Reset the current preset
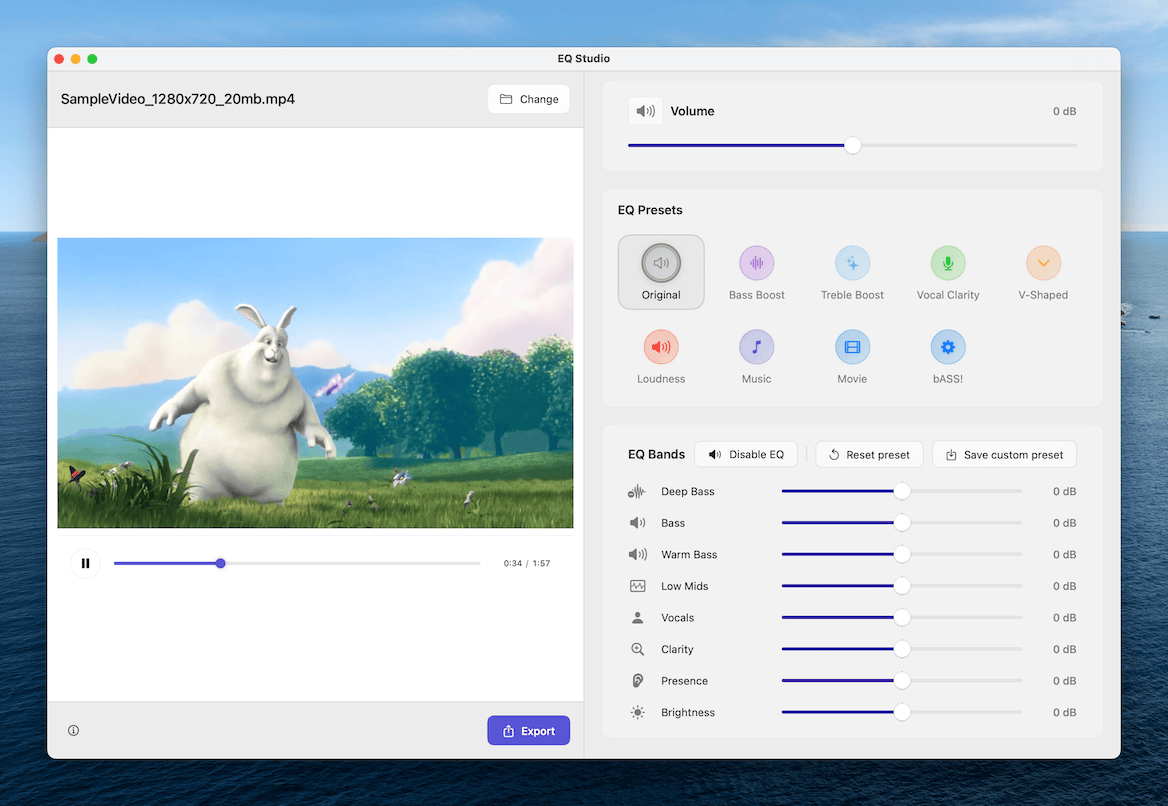The height and width of the screenshot is (806, 1168). 869,454
